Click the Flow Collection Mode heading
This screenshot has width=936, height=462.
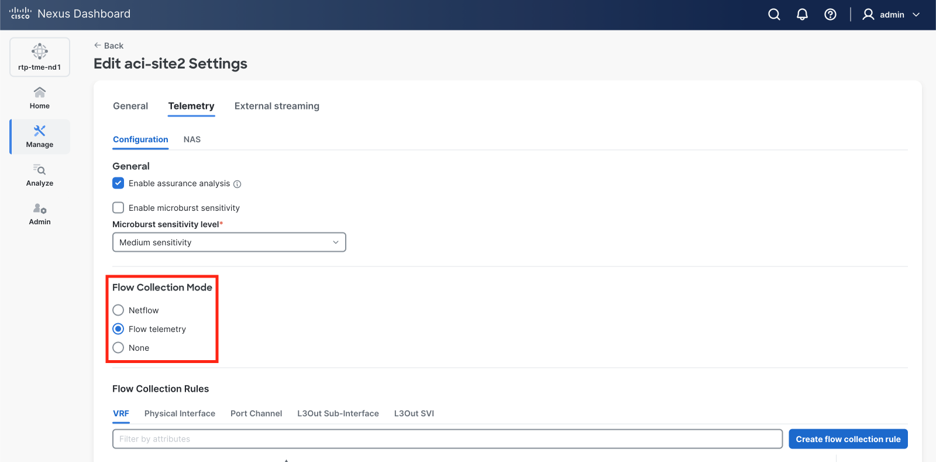click(162, 287)
